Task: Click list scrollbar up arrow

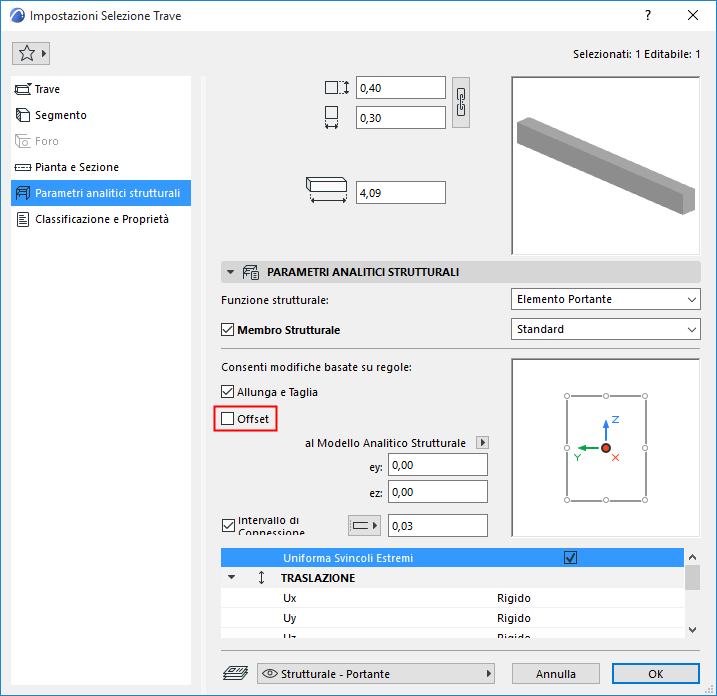Action: click(x=692, y=557)
